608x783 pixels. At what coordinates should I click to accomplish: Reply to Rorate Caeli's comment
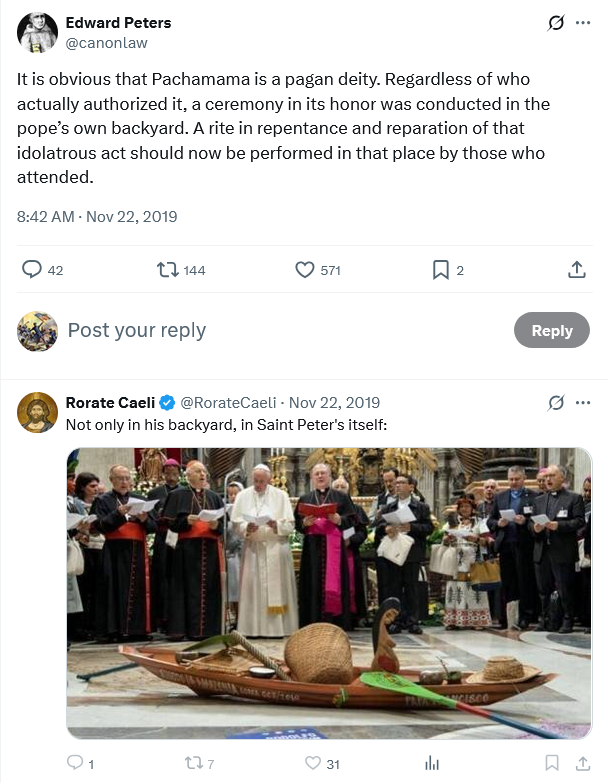click(75, 763)
